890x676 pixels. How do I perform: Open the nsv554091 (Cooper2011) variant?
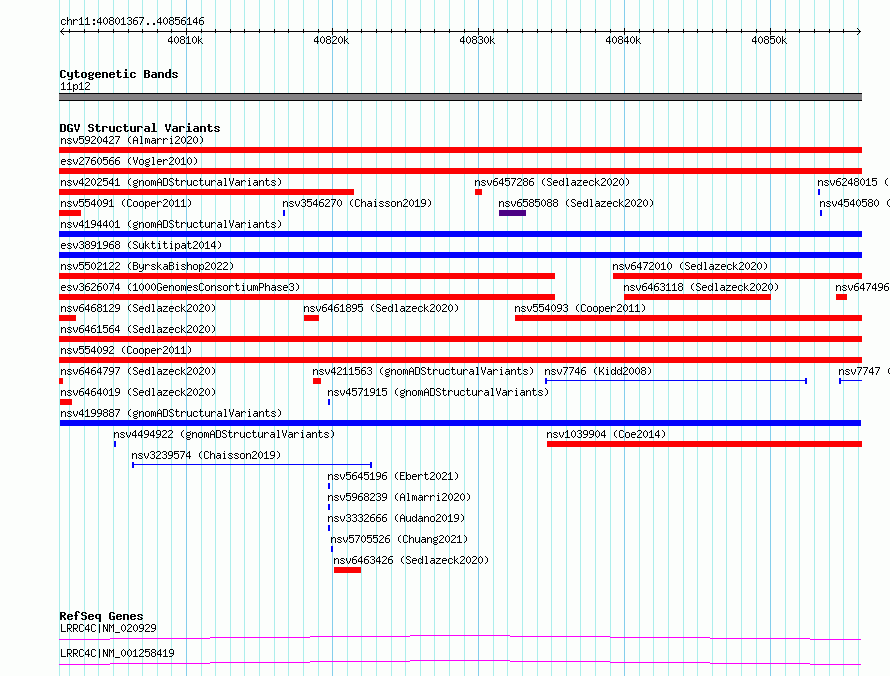pyautogui.click(x=126, y=203)
